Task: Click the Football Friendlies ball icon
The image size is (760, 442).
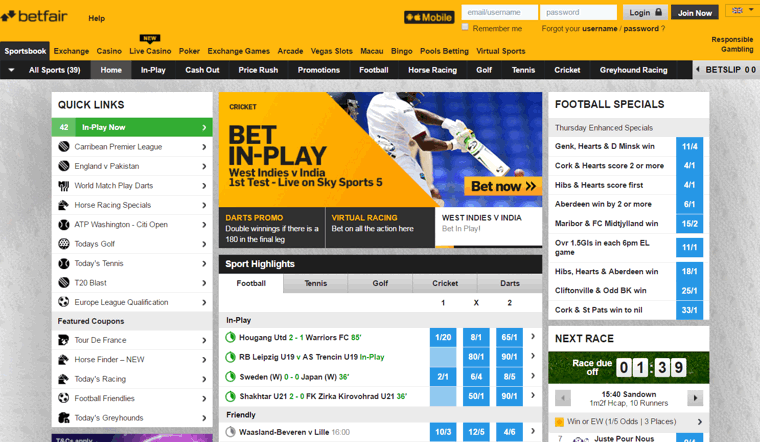Action: coord(63,398)
